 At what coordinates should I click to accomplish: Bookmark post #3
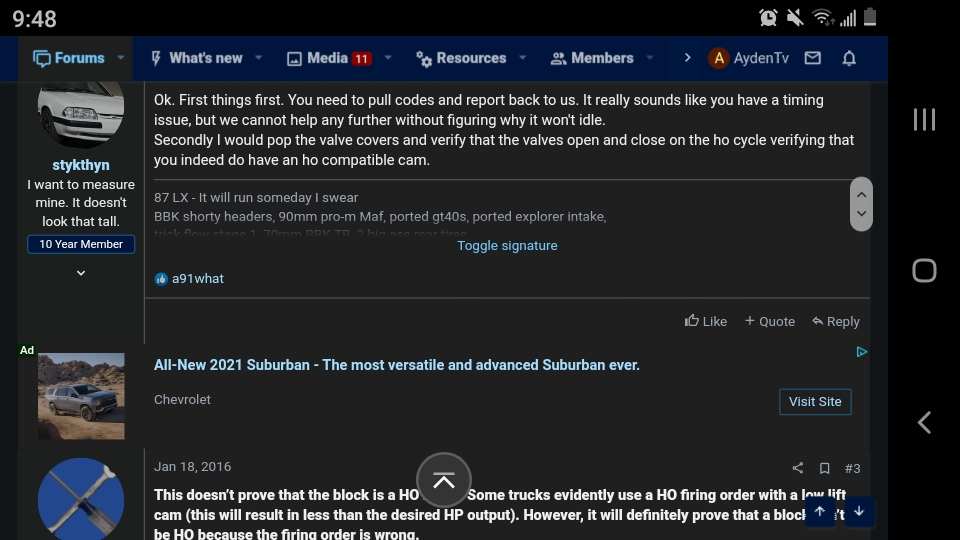point(825,468)
